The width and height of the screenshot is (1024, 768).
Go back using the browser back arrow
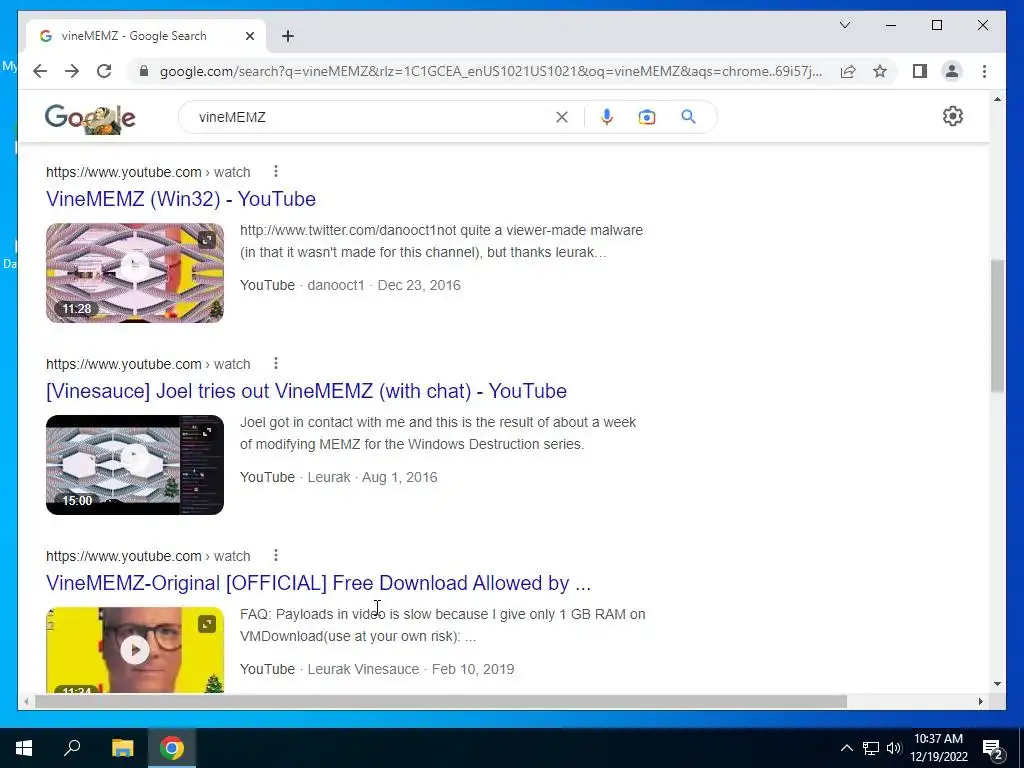40,71
